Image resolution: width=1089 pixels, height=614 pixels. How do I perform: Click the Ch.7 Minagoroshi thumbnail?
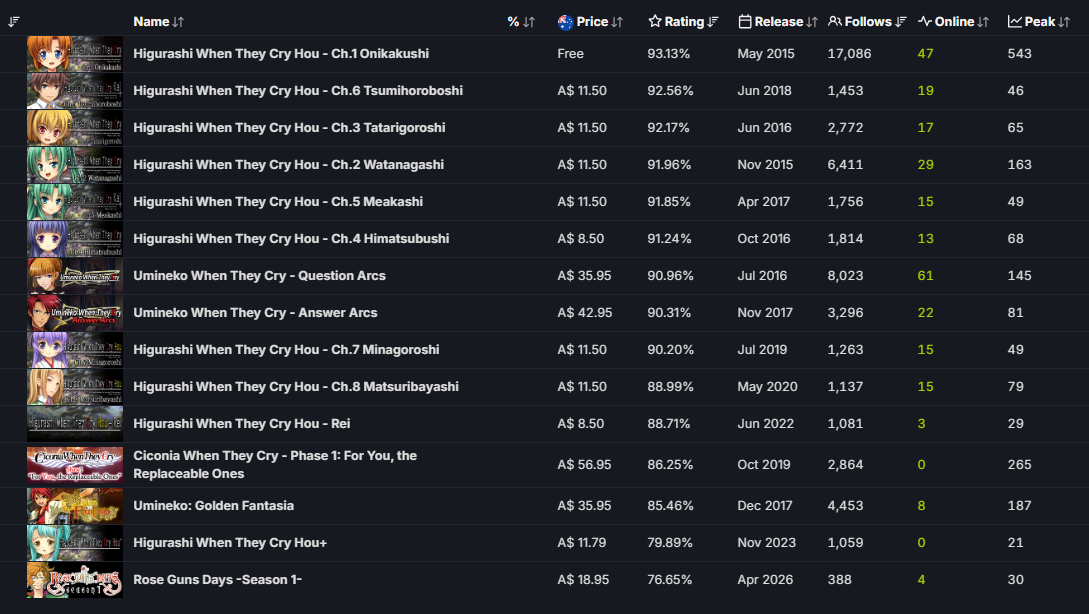coord(75,349)
